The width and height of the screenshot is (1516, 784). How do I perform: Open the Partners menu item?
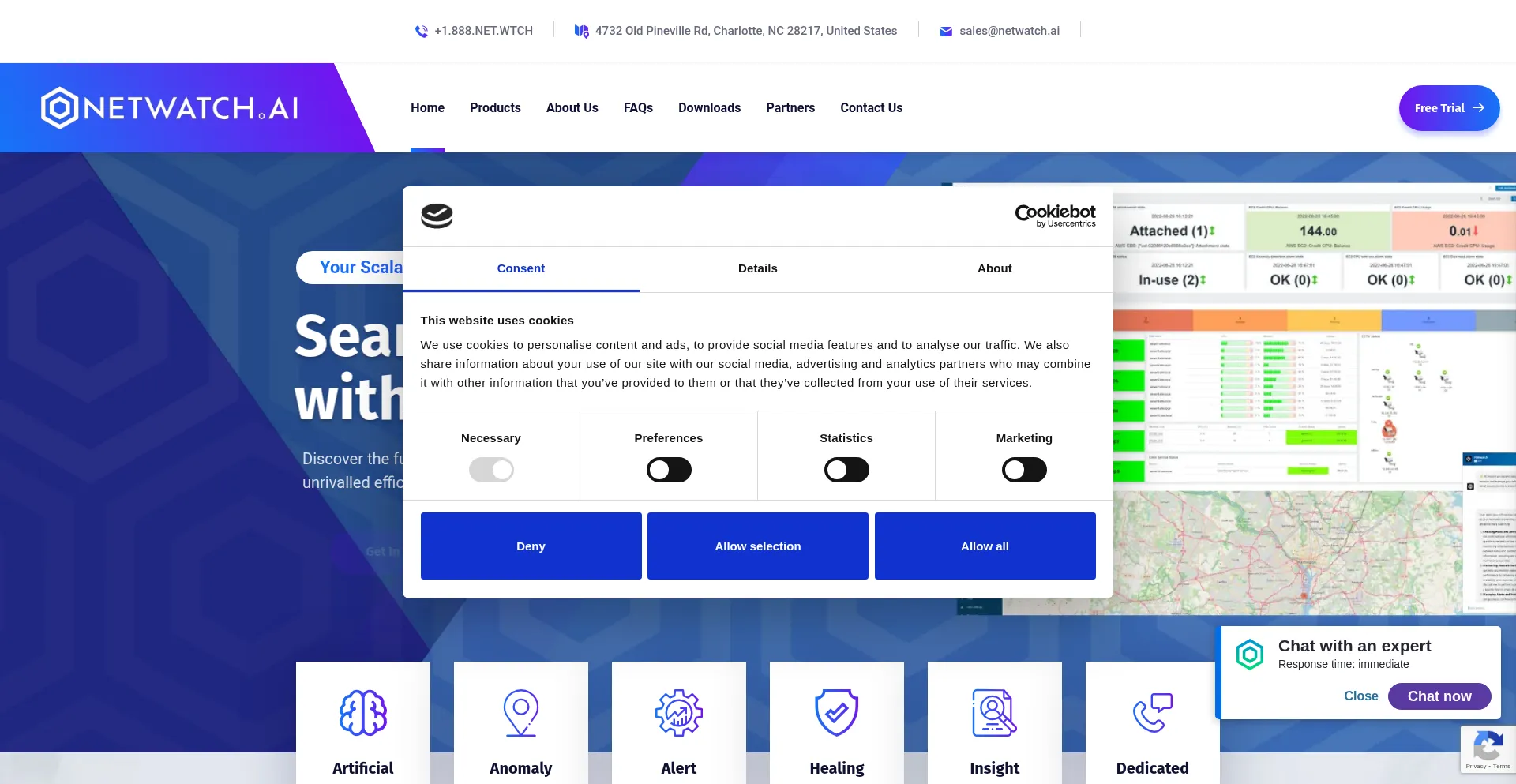tap(790, 108)
